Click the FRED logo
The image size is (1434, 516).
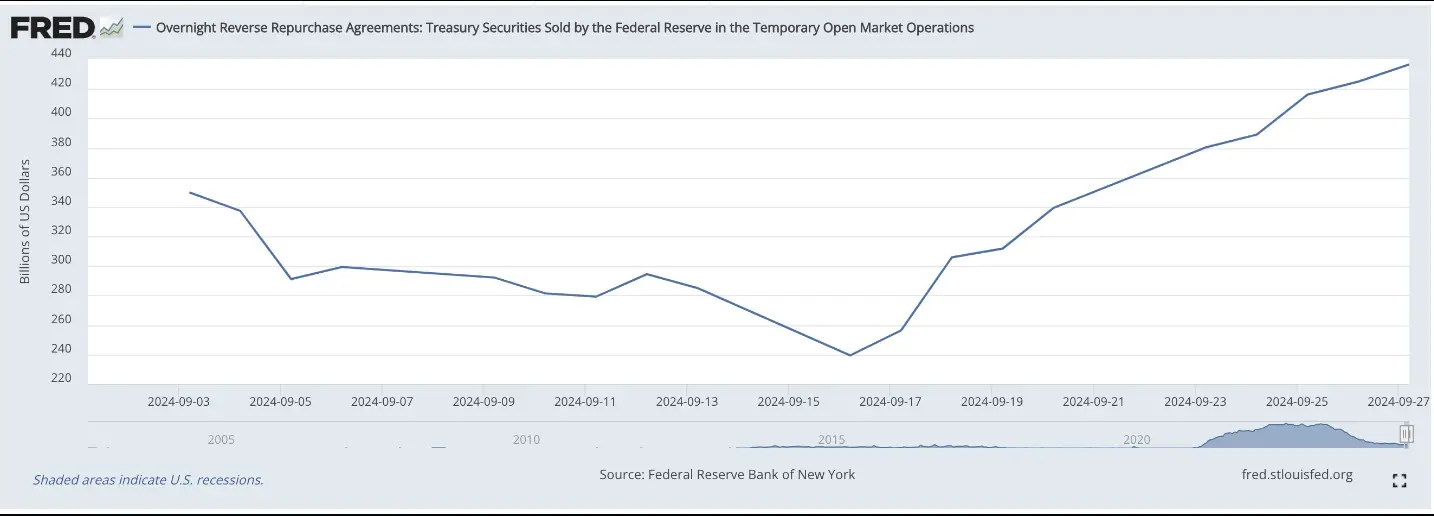tap(52, 28)
